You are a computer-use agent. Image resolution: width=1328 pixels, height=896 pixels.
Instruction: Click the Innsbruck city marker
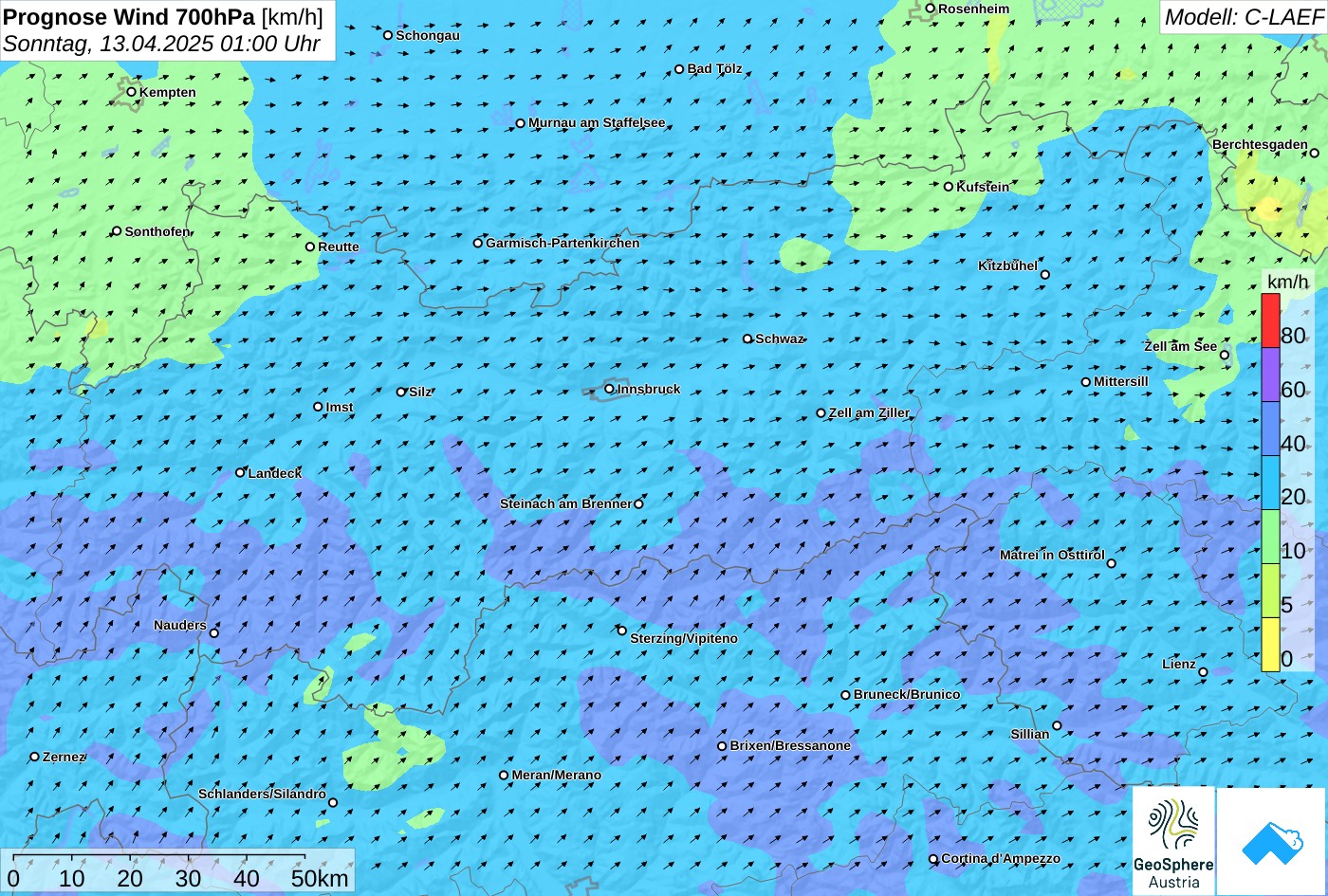[x=610, y=389]
